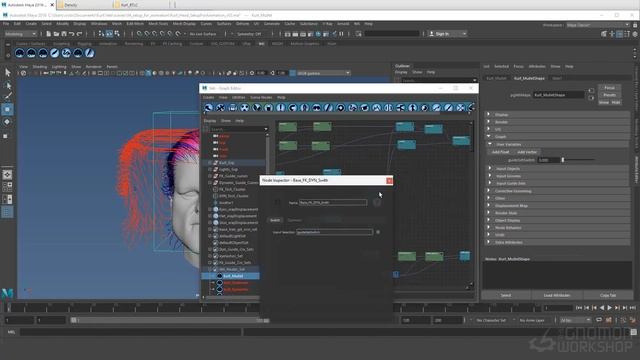
Task: Save the current scene icon
Action: click(64, 34)
